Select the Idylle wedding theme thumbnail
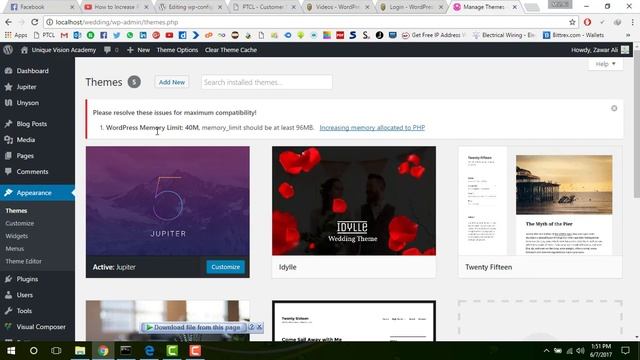 click(x=354, y=201)
